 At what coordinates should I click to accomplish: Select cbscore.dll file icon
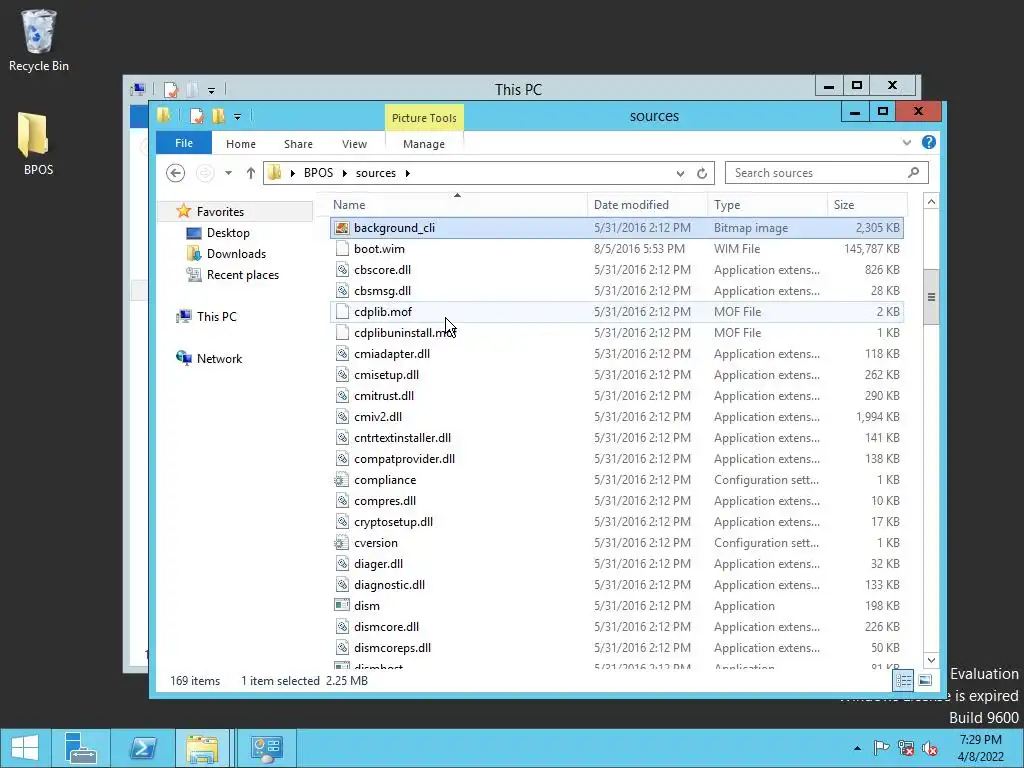click(342, 270)
